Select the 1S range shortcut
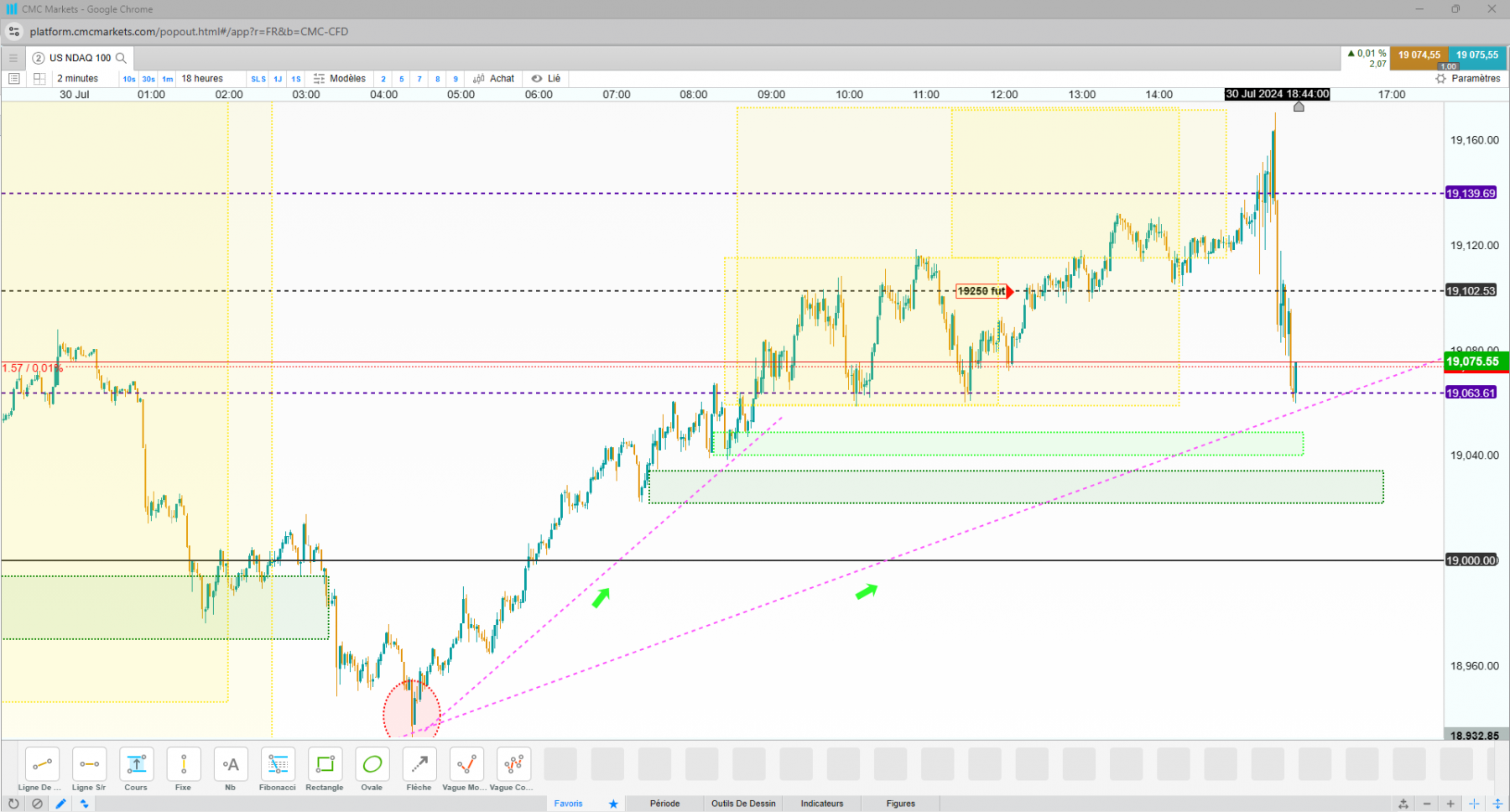 point(296,79)
